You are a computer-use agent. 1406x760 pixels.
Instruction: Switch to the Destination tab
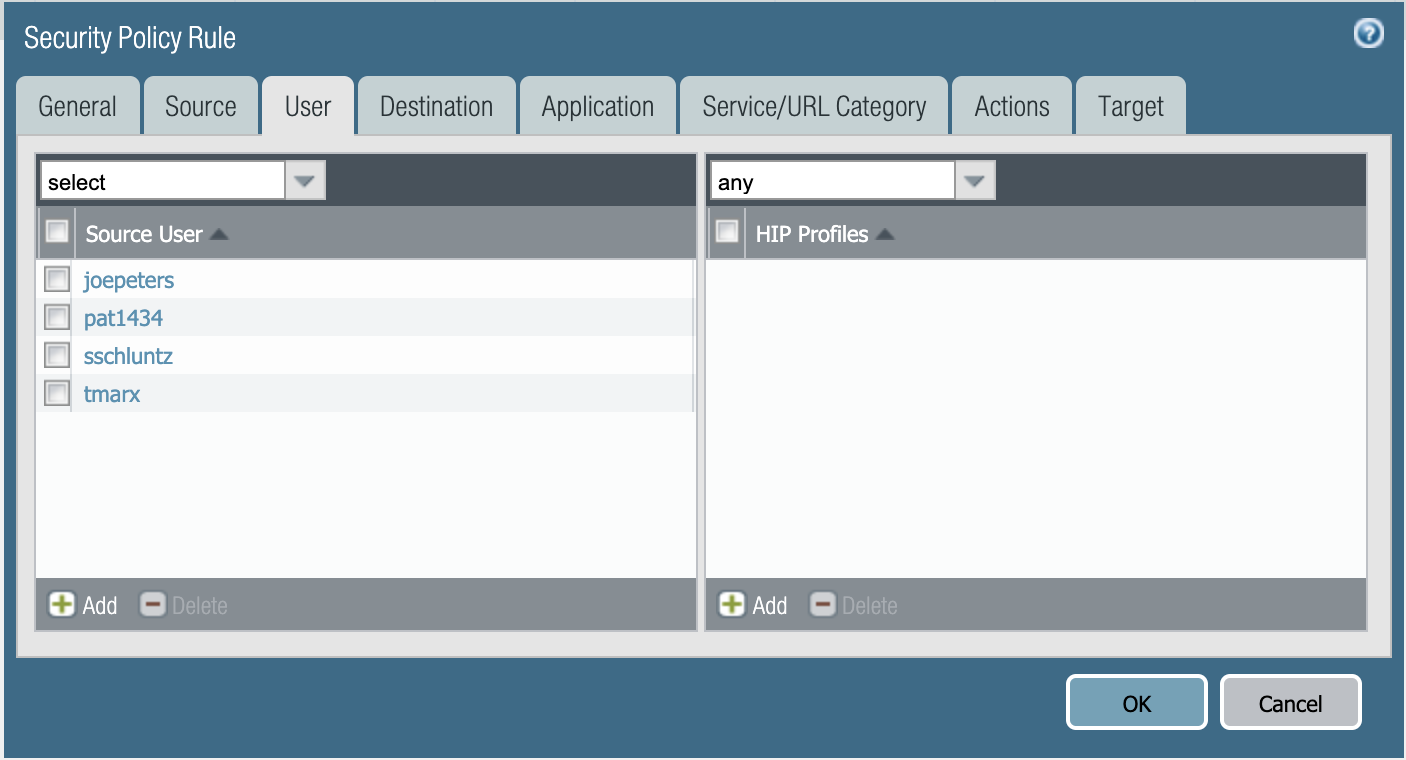(x=436, y=105)
